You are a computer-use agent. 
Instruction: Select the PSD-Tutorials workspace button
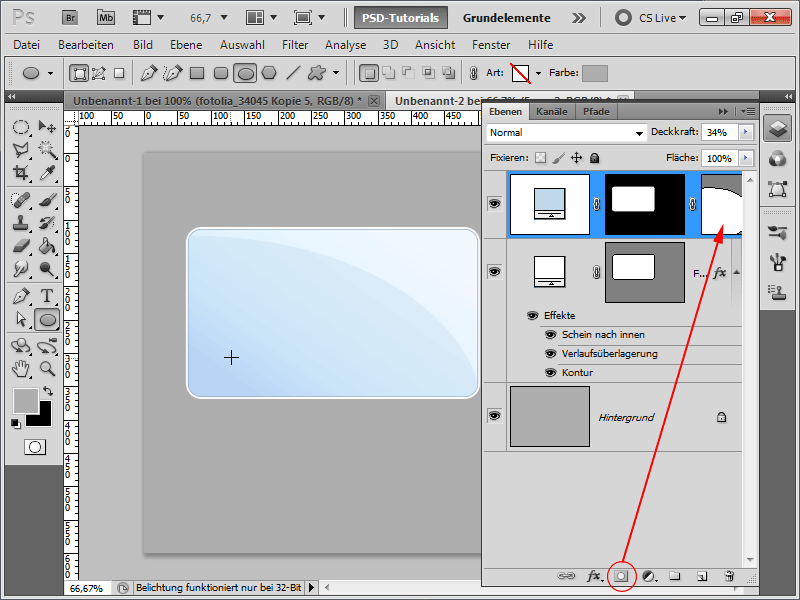pos(401,18)
